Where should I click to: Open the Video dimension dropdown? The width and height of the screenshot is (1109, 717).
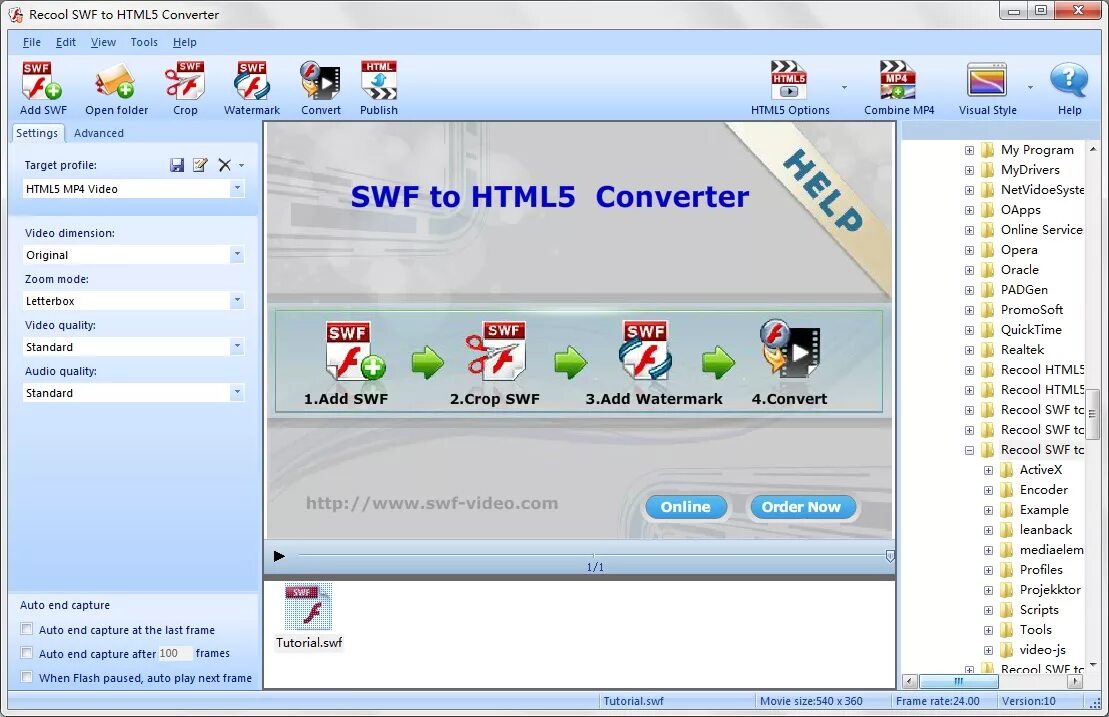[237, 255]
